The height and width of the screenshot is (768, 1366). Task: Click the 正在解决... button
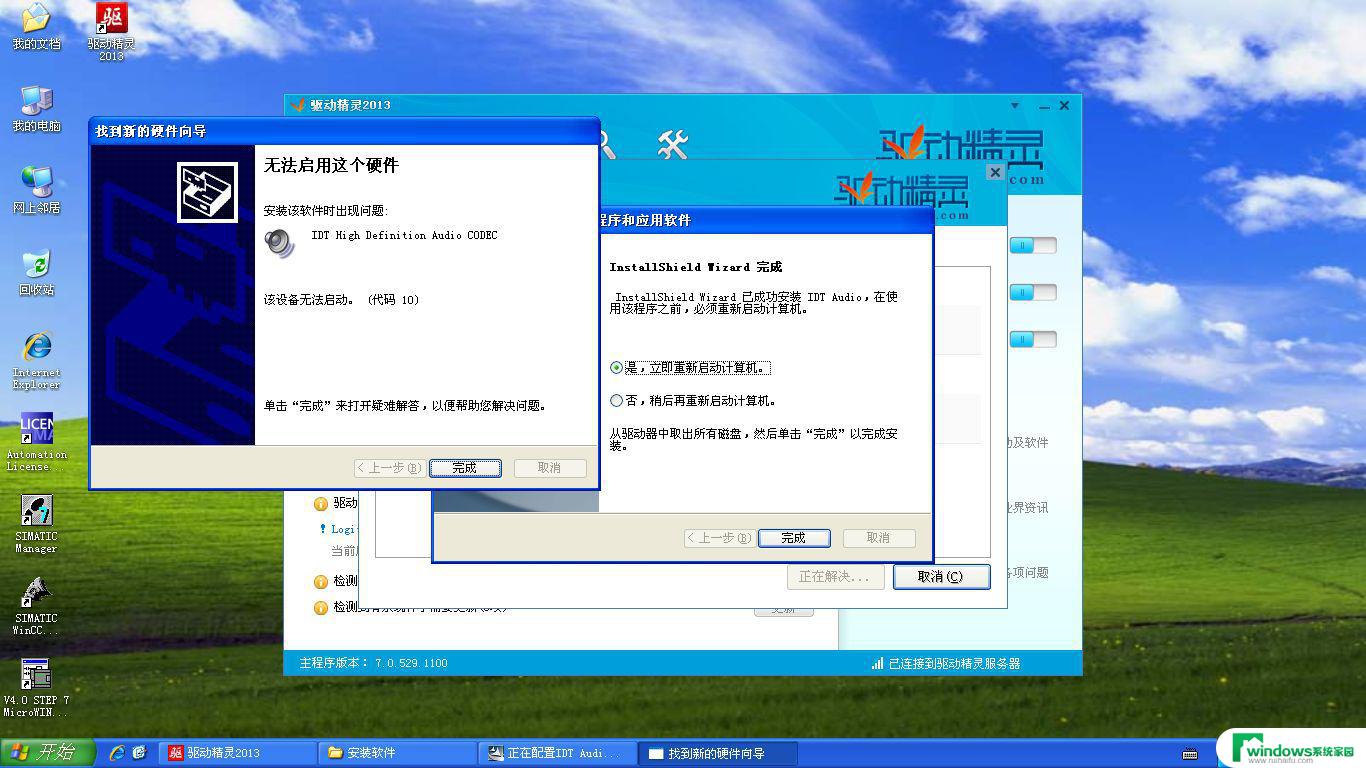coord(835,577)
